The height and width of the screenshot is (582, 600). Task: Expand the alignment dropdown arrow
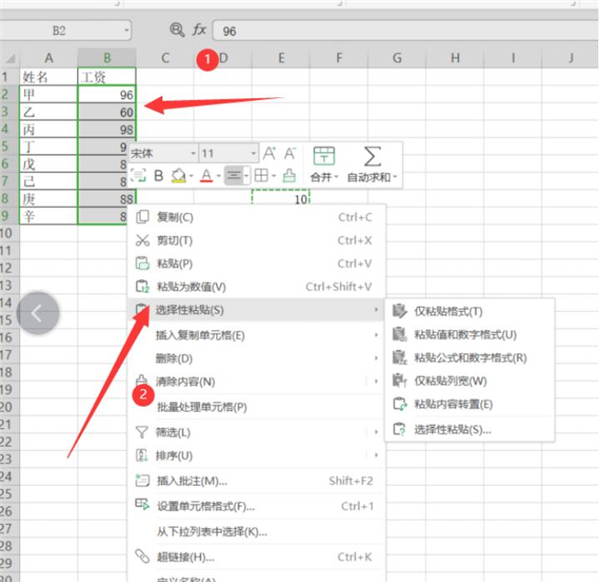[x=246, y=176]
